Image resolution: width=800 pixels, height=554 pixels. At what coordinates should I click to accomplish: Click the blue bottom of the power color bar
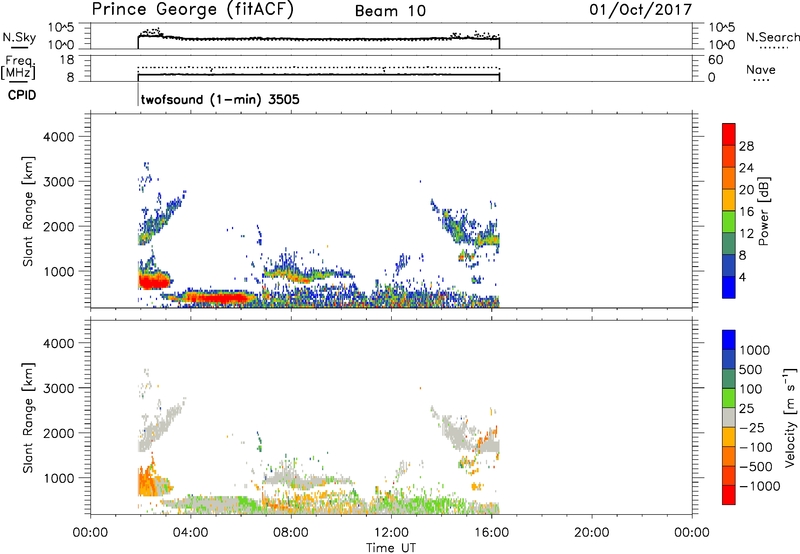(729, 287)
